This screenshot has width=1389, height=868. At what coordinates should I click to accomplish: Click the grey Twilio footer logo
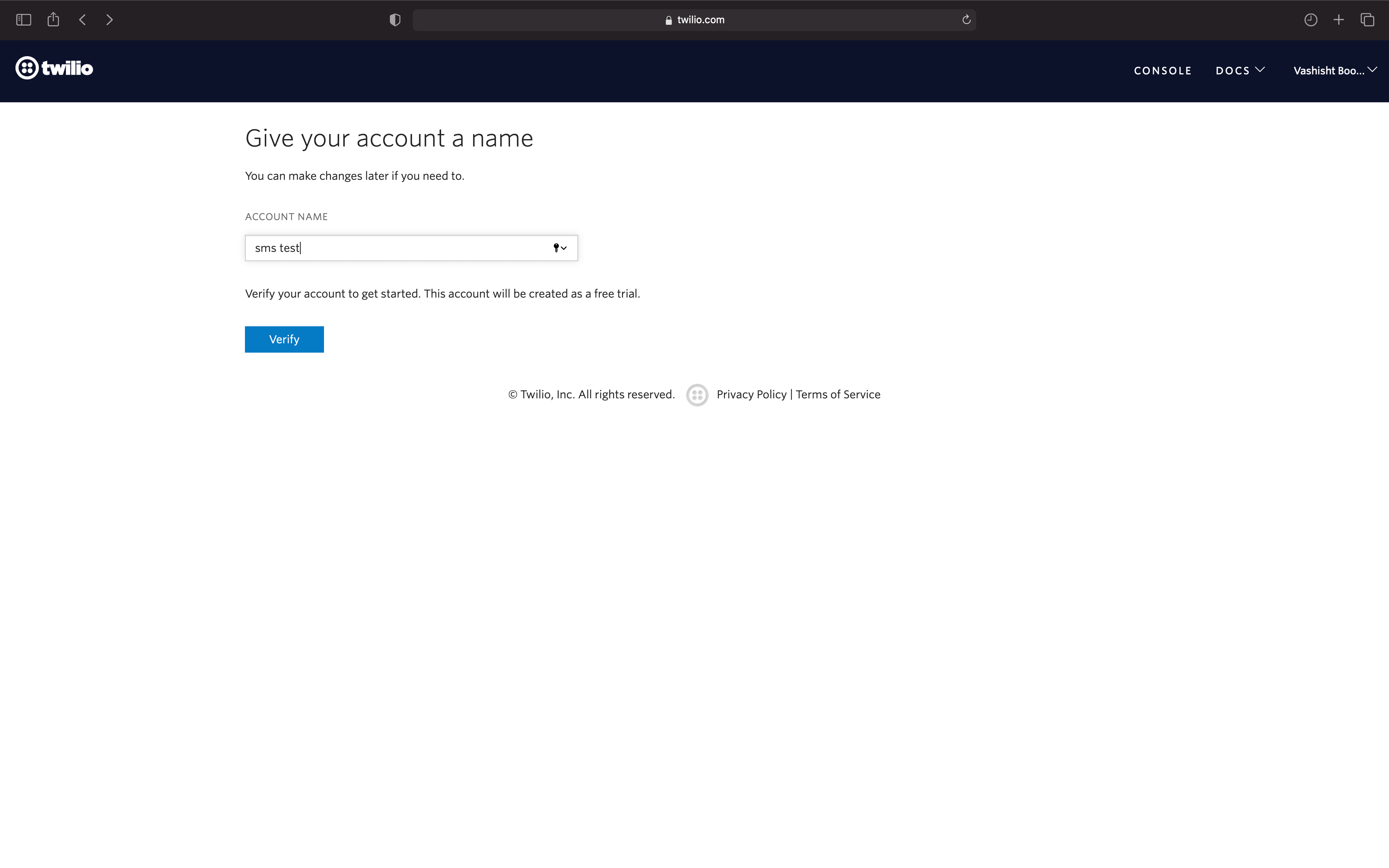[x=697, y=395]
